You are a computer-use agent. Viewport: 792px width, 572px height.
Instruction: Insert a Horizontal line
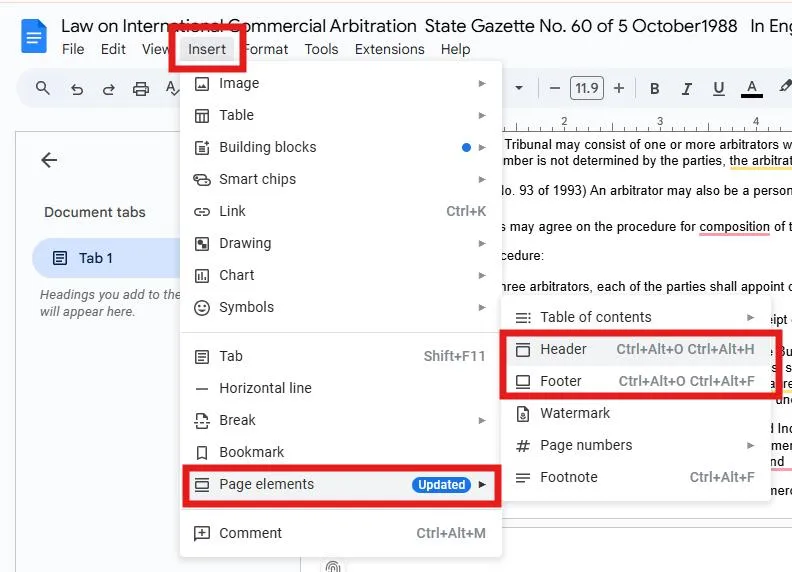[341, 388]
